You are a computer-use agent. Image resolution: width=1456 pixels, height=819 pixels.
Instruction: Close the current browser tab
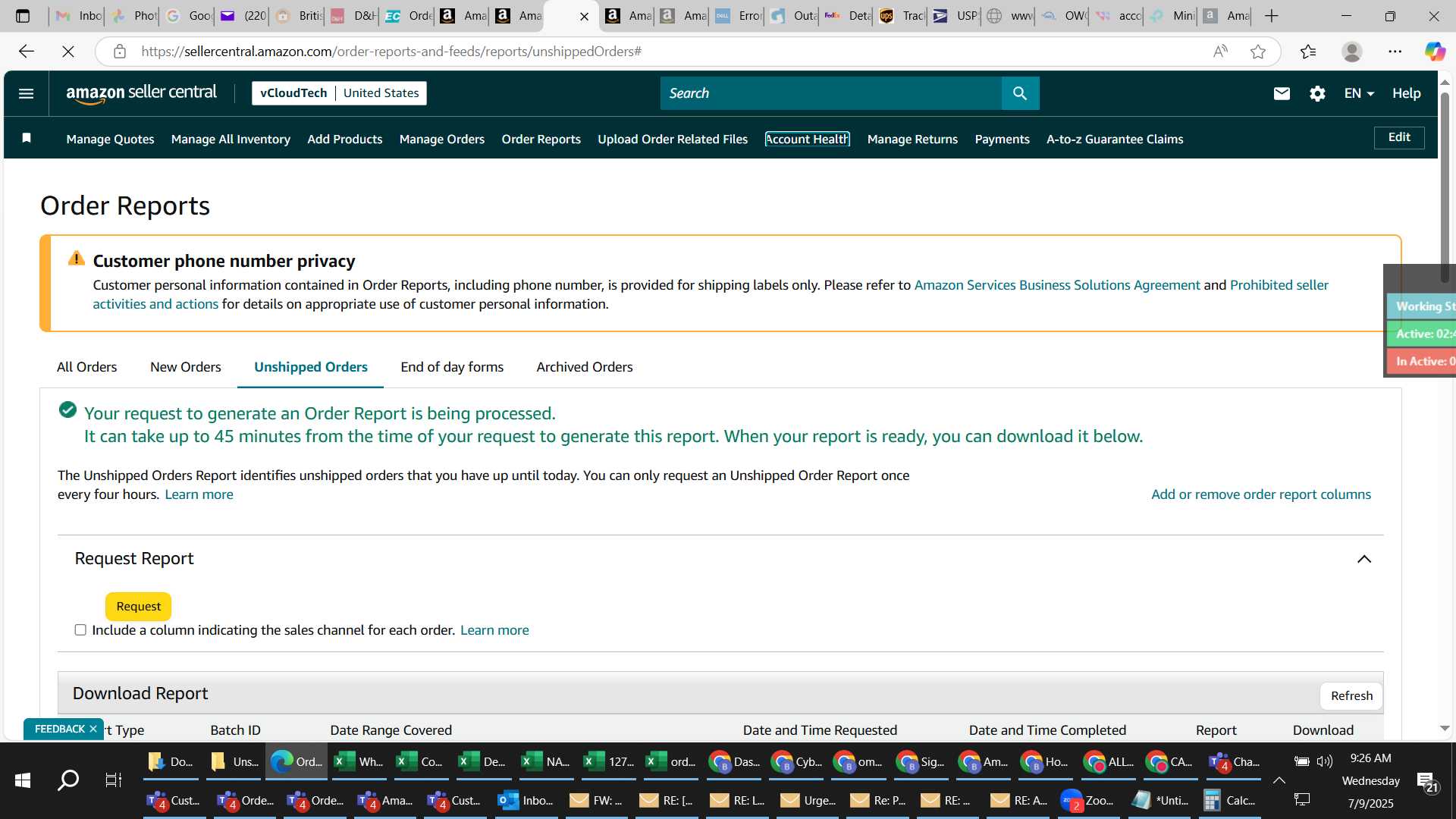584,16
